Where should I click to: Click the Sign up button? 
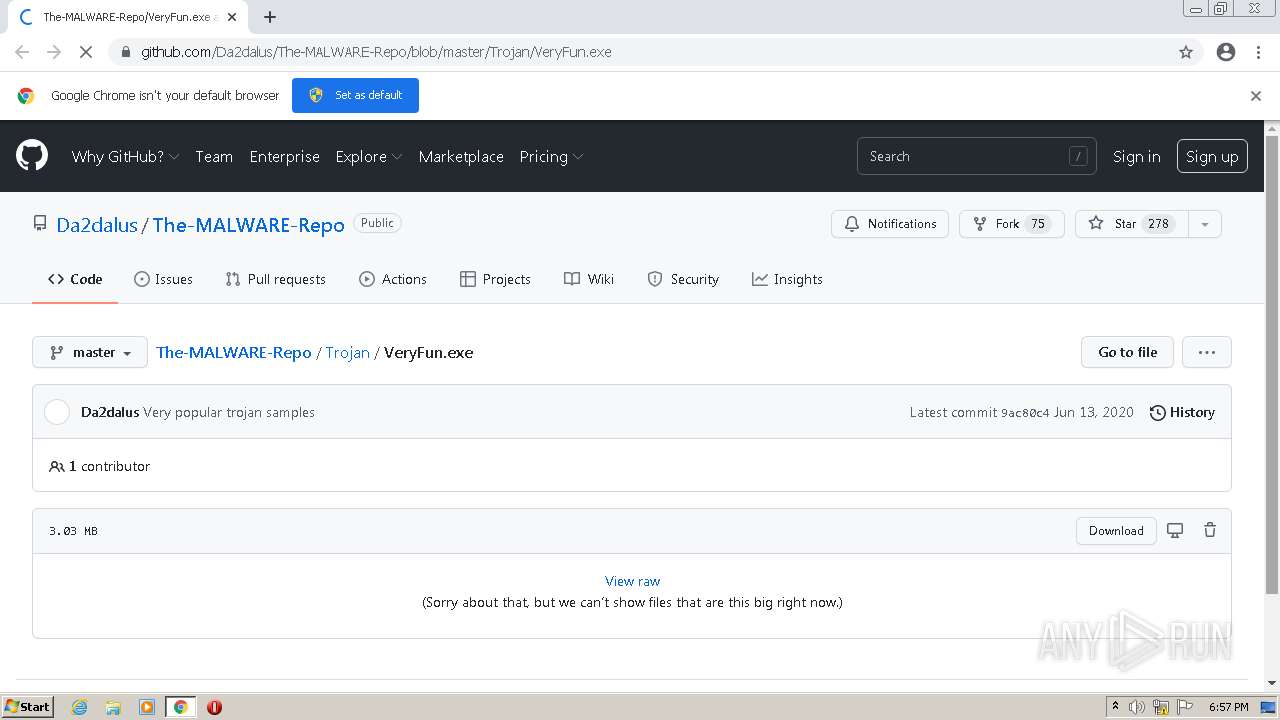click(x=1212, y=156)
